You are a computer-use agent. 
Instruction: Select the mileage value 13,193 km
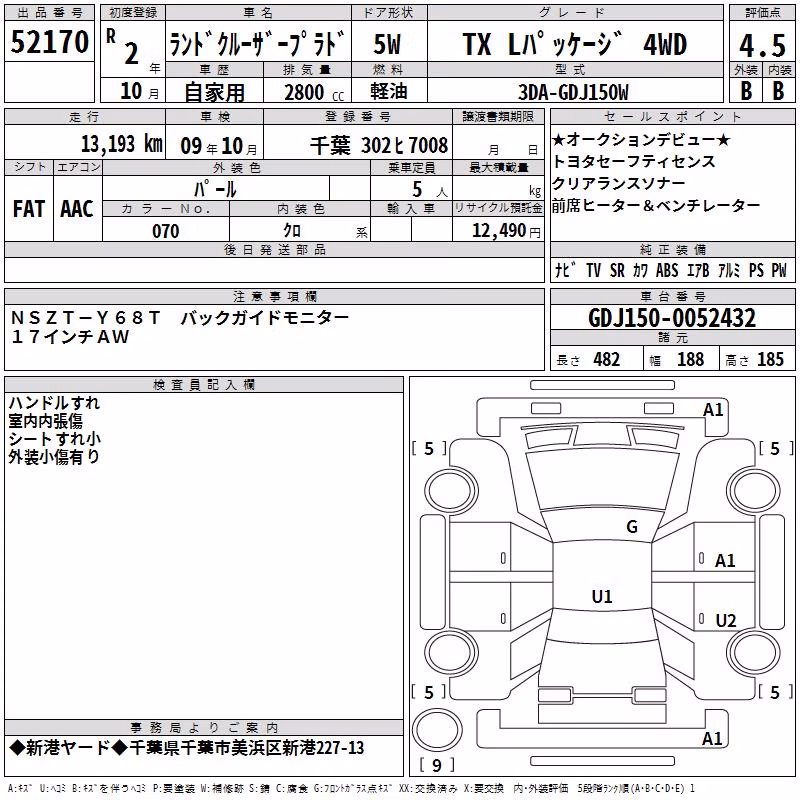121,144
